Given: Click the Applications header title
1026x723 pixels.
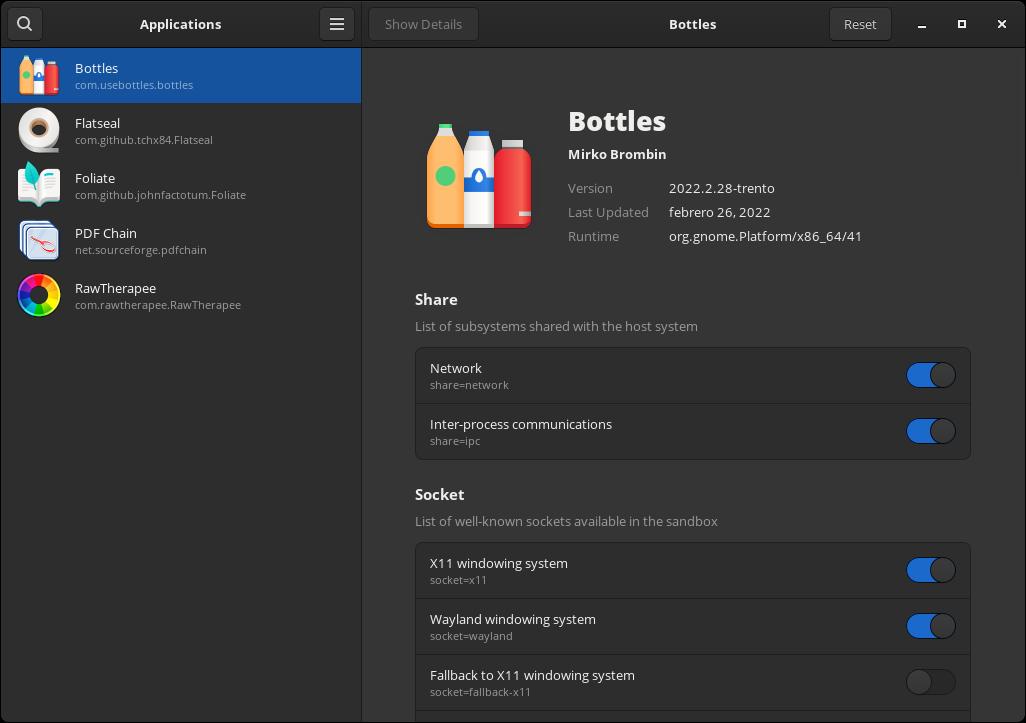Looking at the screenshot, I should [x=181, y=24].
